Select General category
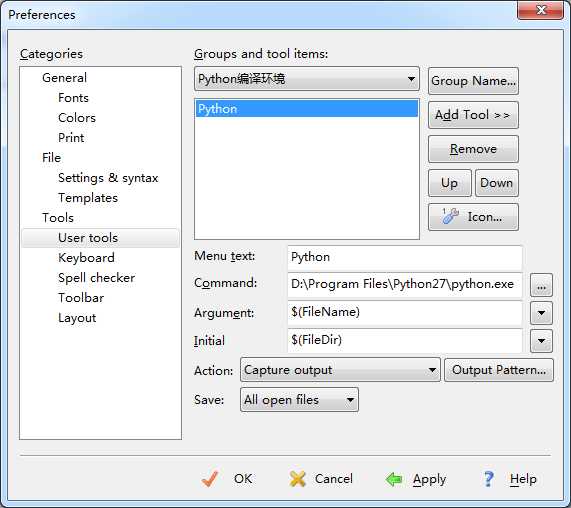This screenshot has height=508, width=571. tap(64, 78)
